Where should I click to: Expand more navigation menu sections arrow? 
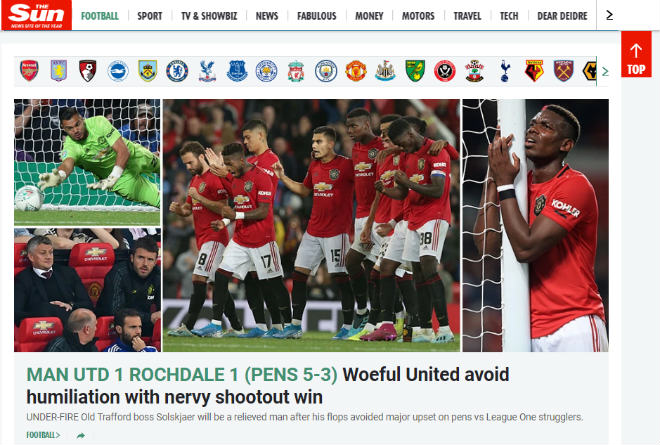tap(609, 16)
